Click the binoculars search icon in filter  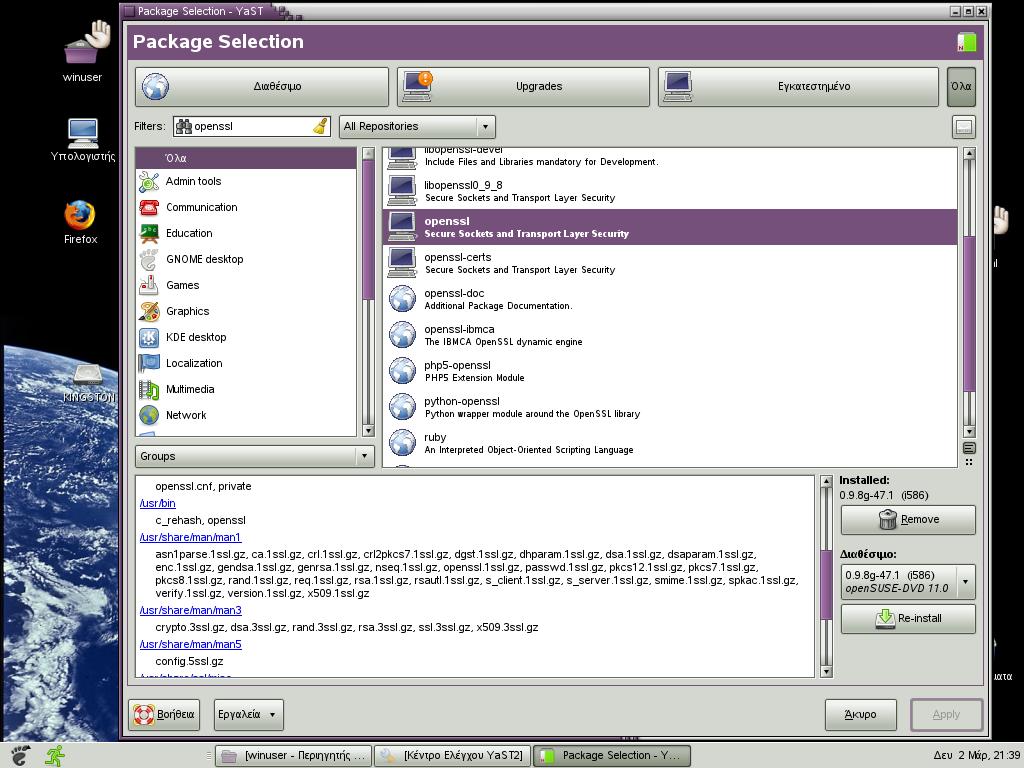(184, 126)
